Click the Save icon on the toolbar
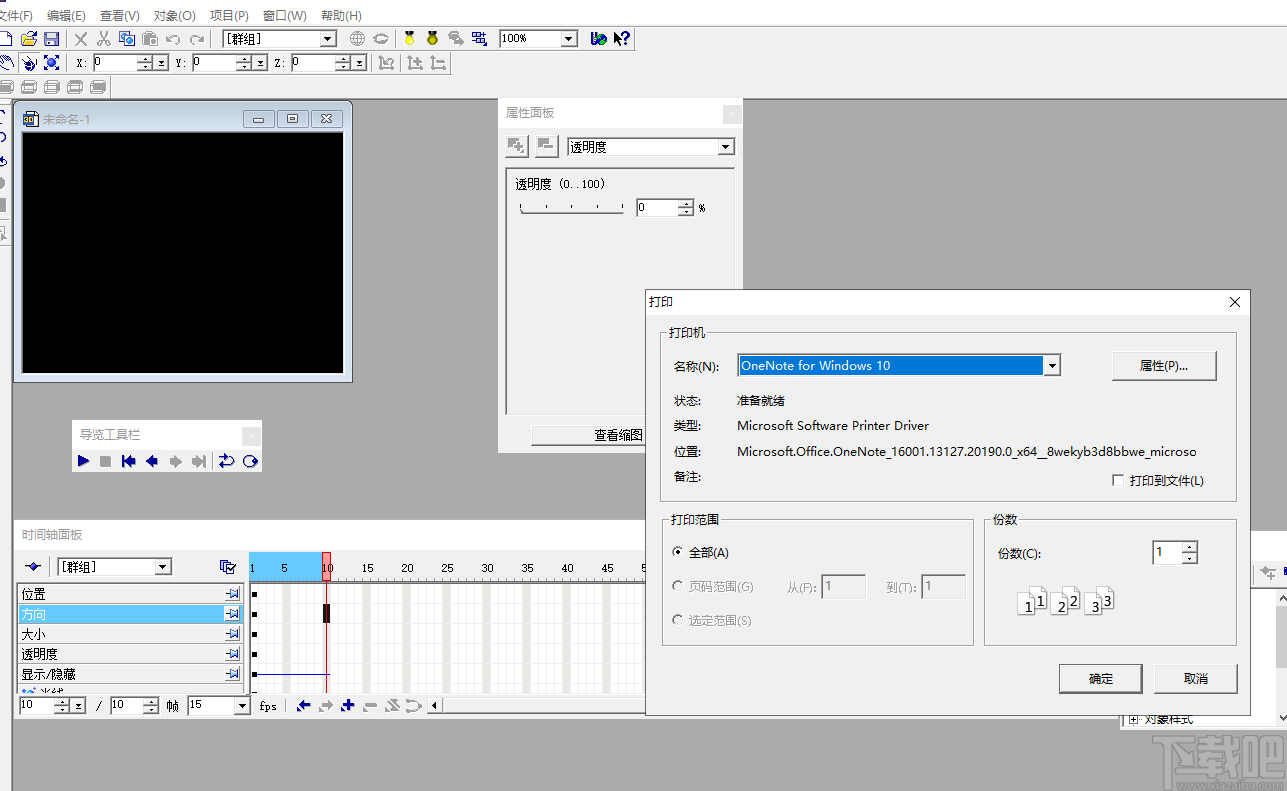The width and height of the screenshot is (1287, 791). (x=51, y=38)
